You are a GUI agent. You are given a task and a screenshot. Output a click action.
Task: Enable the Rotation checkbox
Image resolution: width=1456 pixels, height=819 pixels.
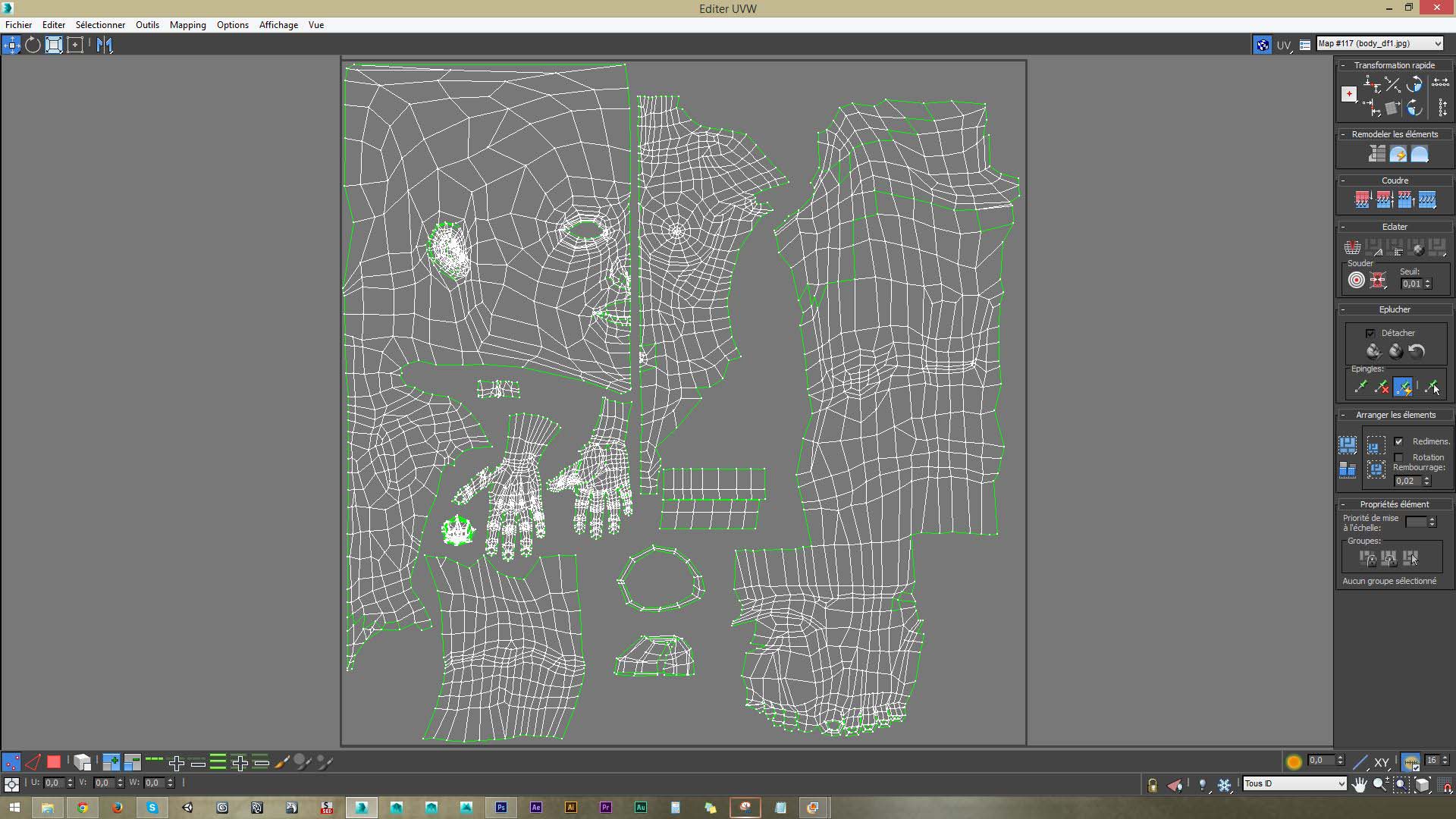click(x=1399, y=457)
